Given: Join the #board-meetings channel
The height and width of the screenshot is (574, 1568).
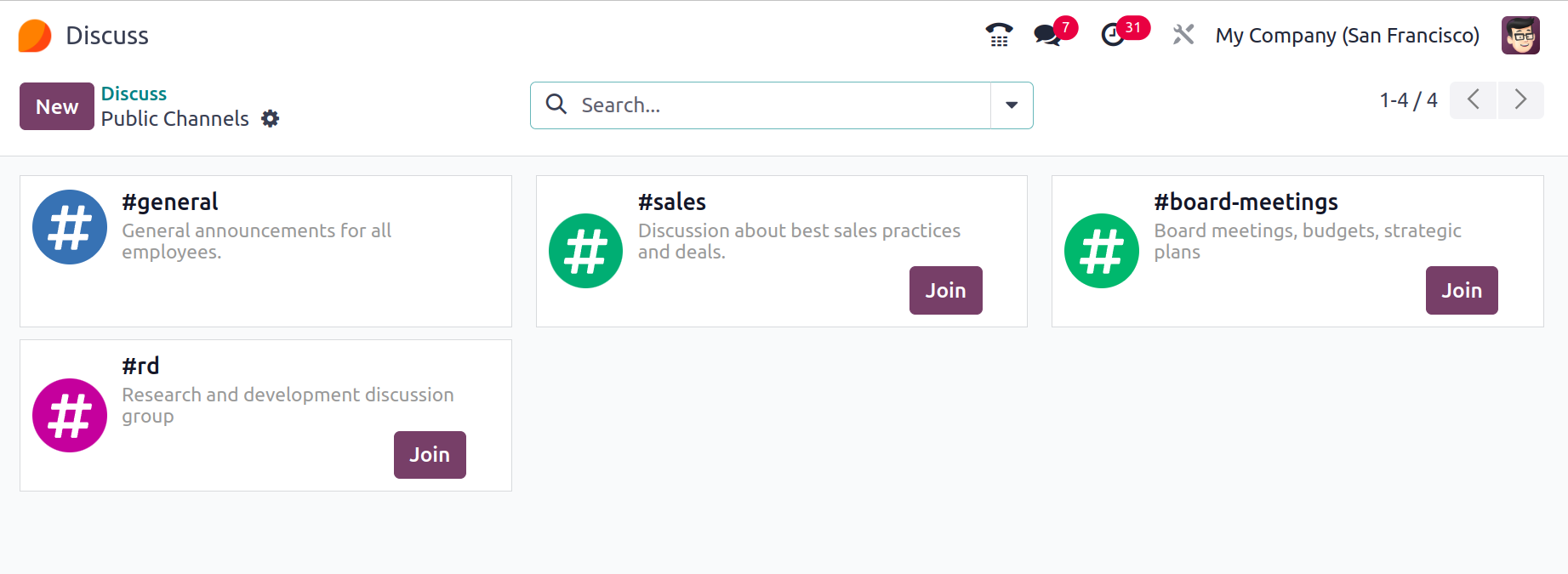Looking at the screenshot, I should click(1462, 290).
